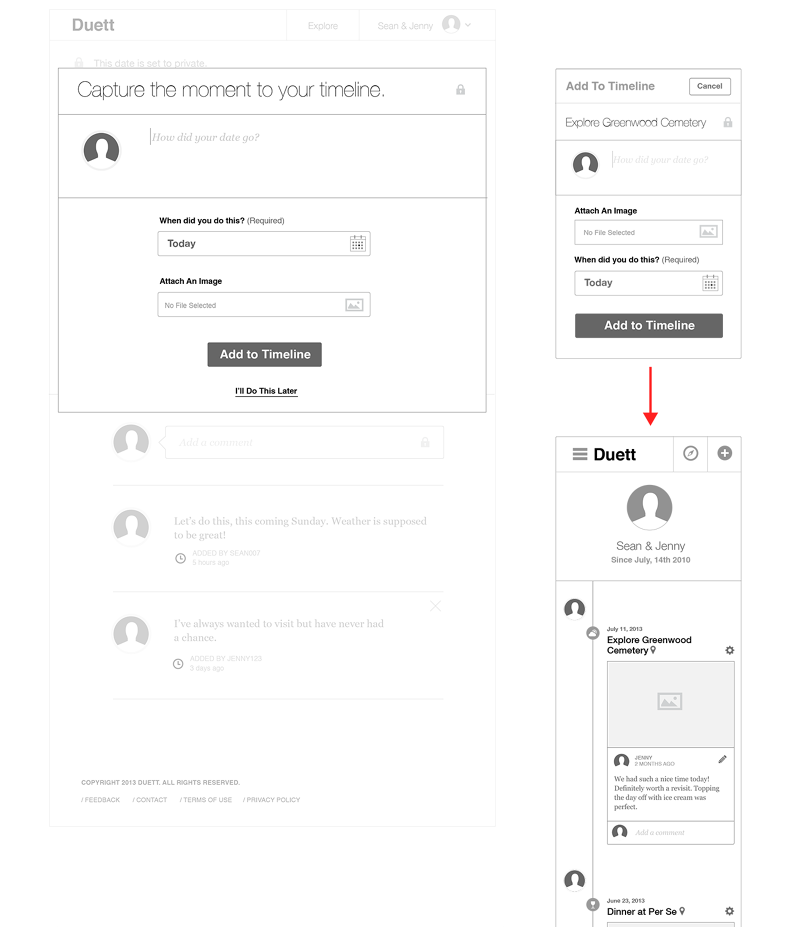Click gear icon beside Explore Greenwood Cemetery entry
Image resolution: width=800 pixels, height=927 pixels.
pyautogui.click(x=729, y=650)
